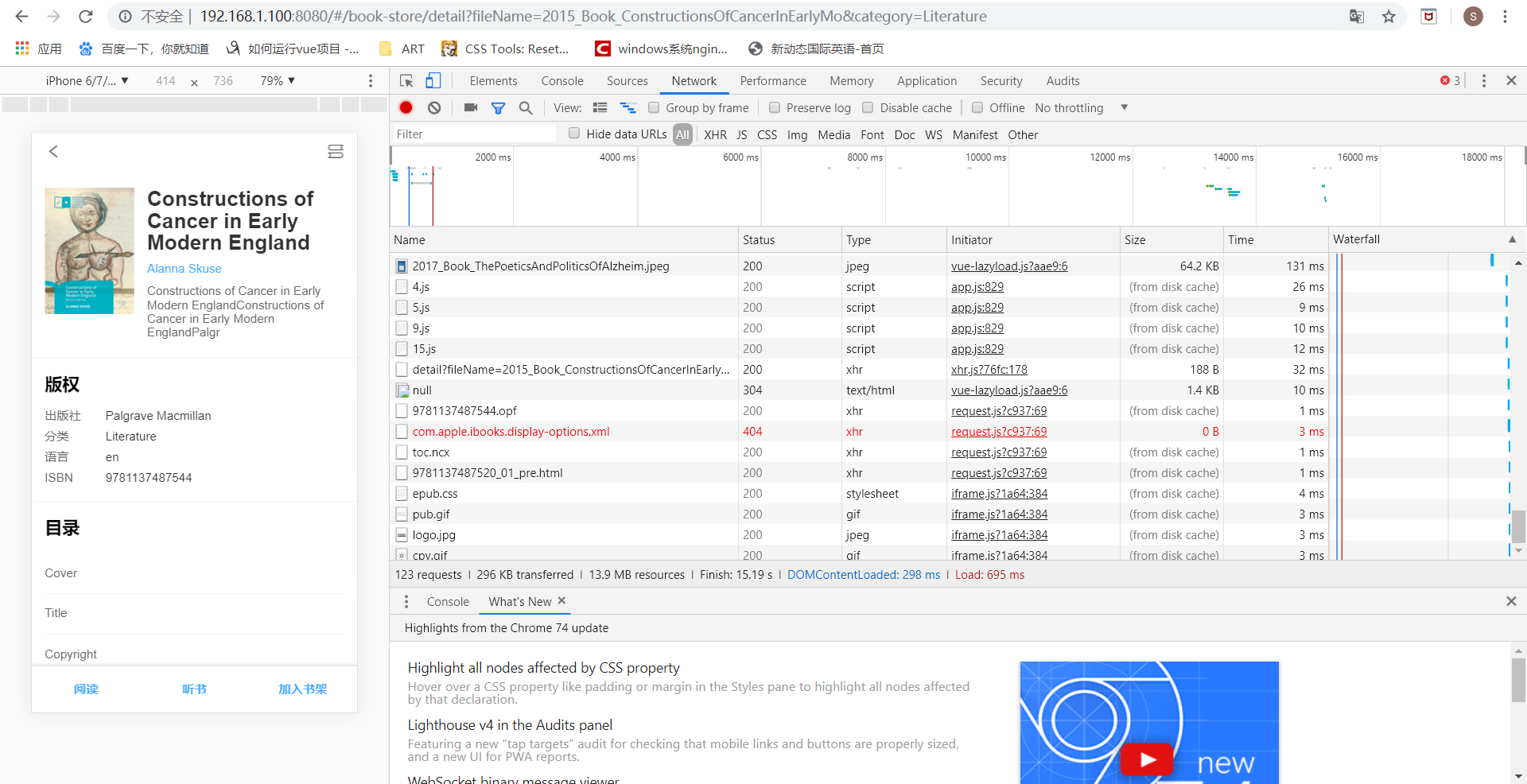
Task: Select the com.apple.ibooks.display-options.xml request
Action: click(x=511, y=432)
